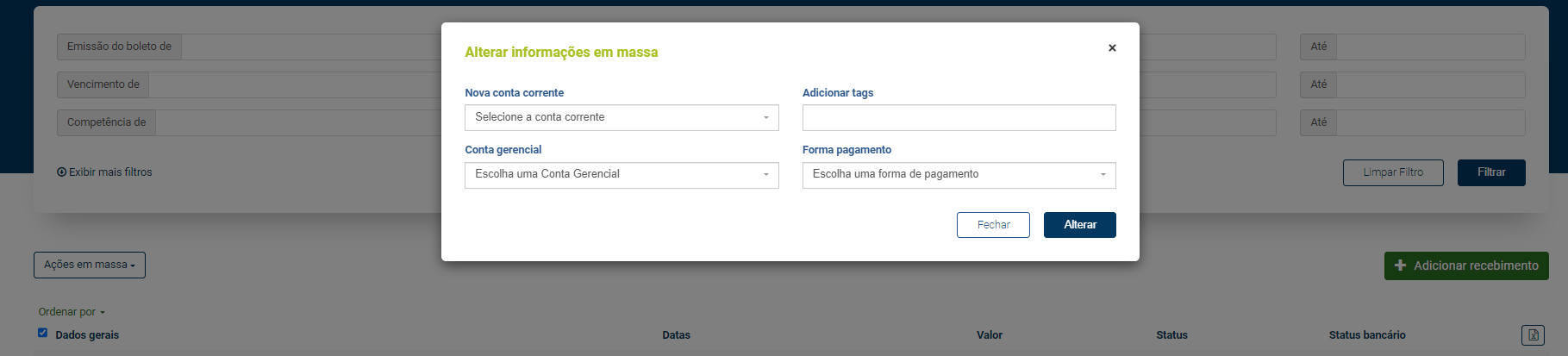Expand the Conta gerencial dropdown
Screen dimensions: 1568x356
click(622, 175)
